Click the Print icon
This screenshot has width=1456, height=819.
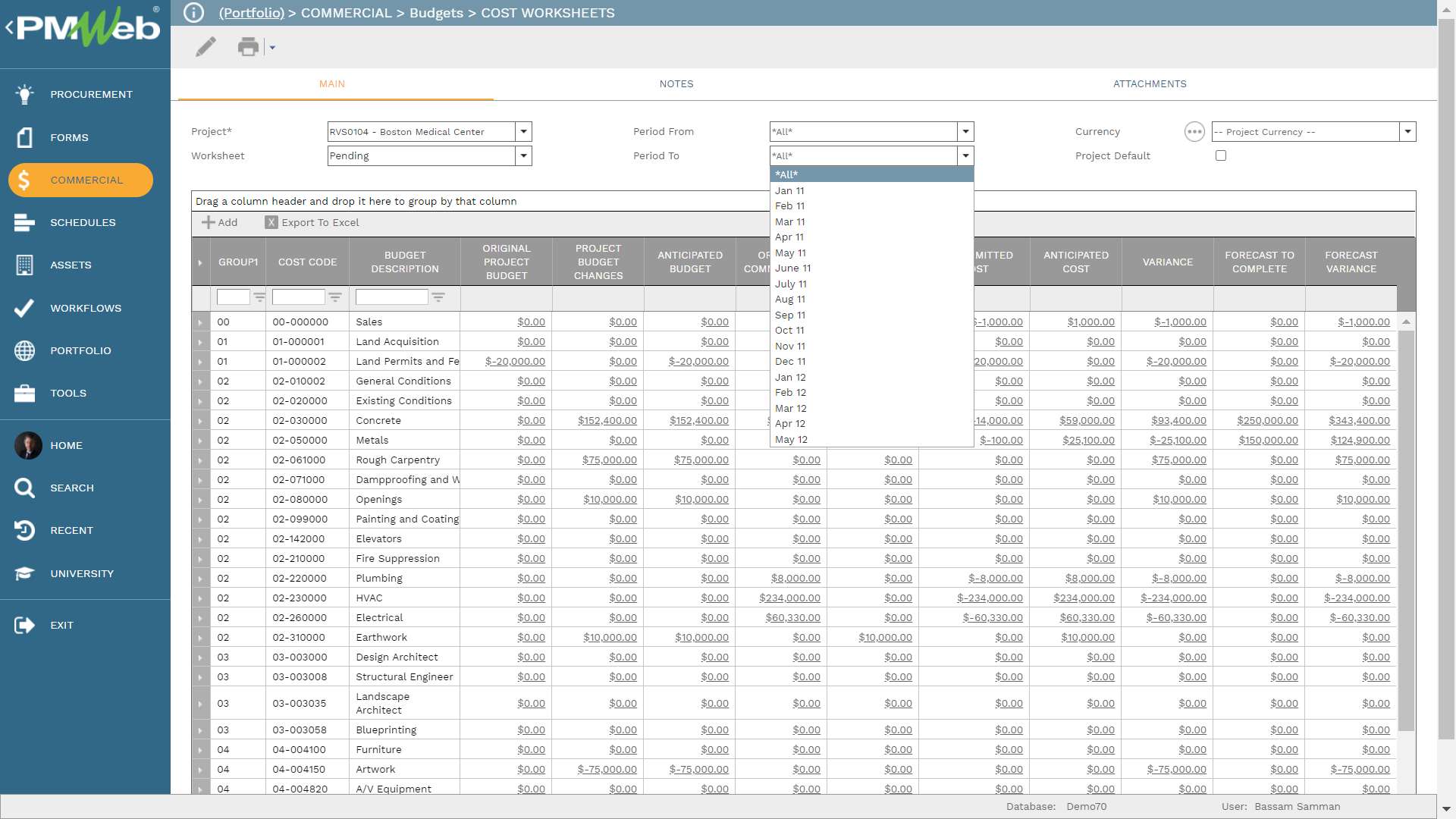[248, 47]
